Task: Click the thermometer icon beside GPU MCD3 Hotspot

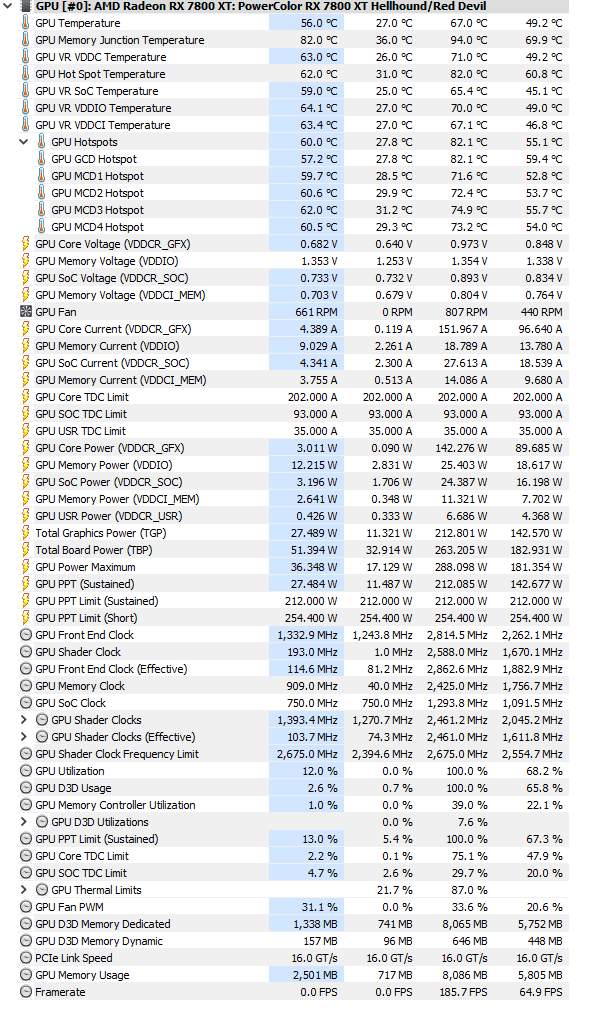Action: point(41,210)
